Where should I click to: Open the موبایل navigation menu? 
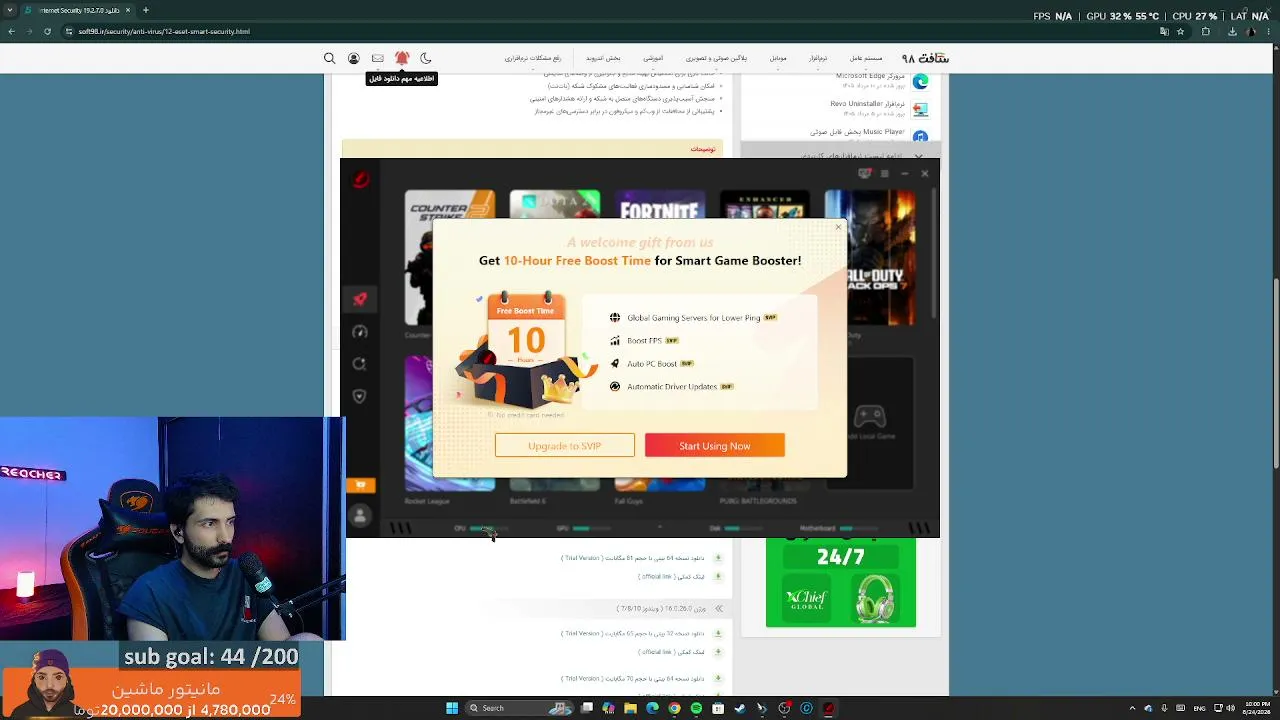click(x=778, y=58)
